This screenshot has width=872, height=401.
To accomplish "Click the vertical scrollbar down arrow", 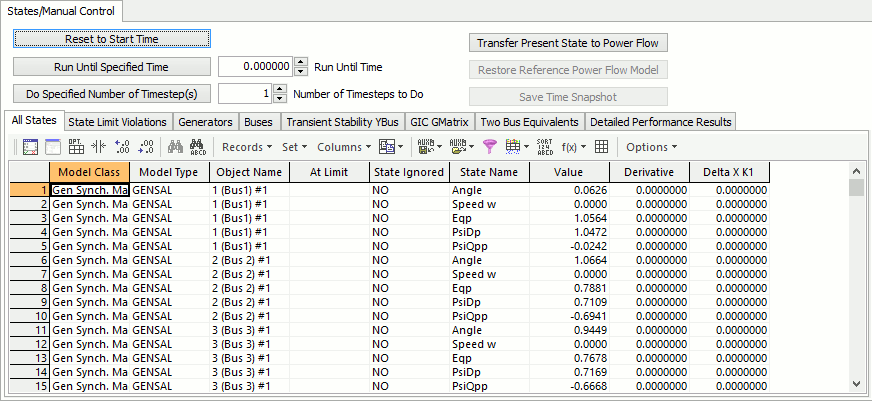I will click(856, 383).
